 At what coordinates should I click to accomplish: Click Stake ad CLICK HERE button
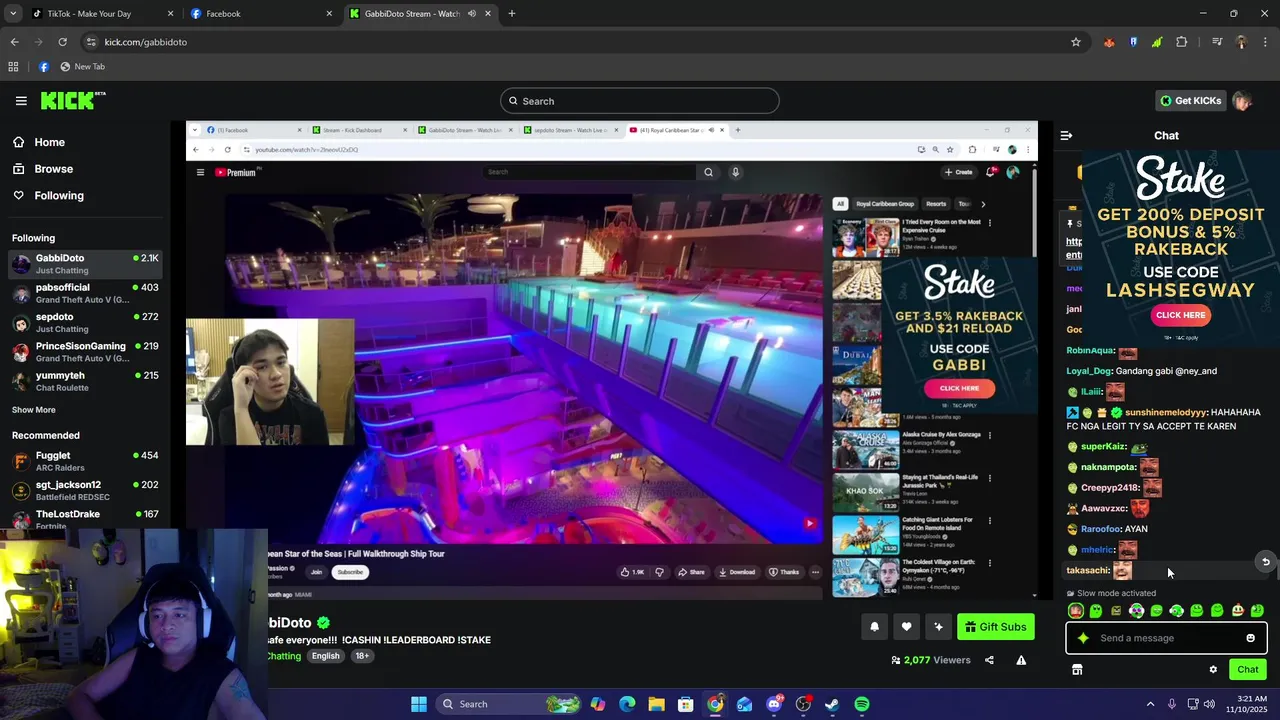(1180, 315)
